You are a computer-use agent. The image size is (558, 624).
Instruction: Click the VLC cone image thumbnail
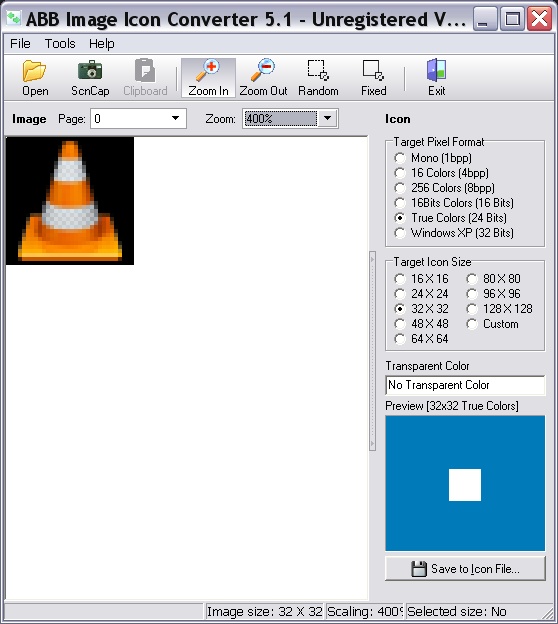pyautogui.click(x=70, y=201)
